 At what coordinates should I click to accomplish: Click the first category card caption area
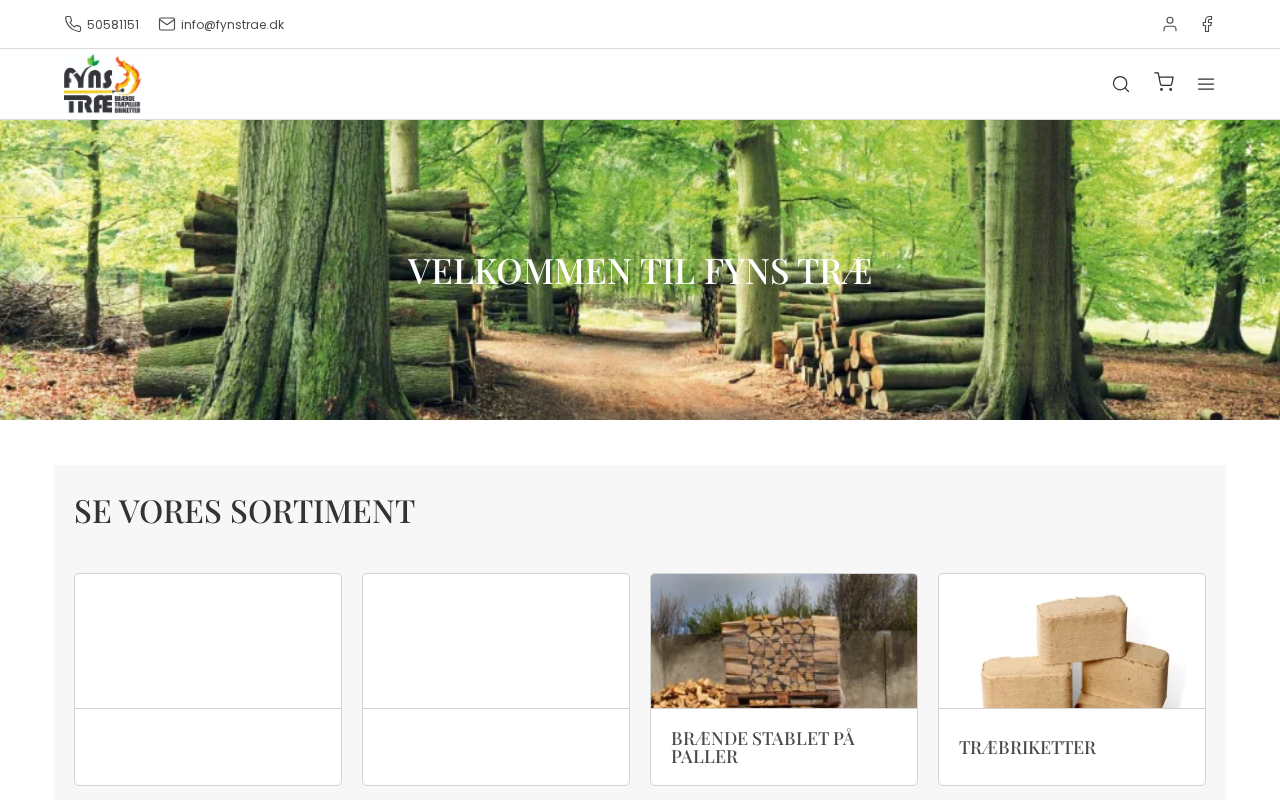(x=208, y=747)
